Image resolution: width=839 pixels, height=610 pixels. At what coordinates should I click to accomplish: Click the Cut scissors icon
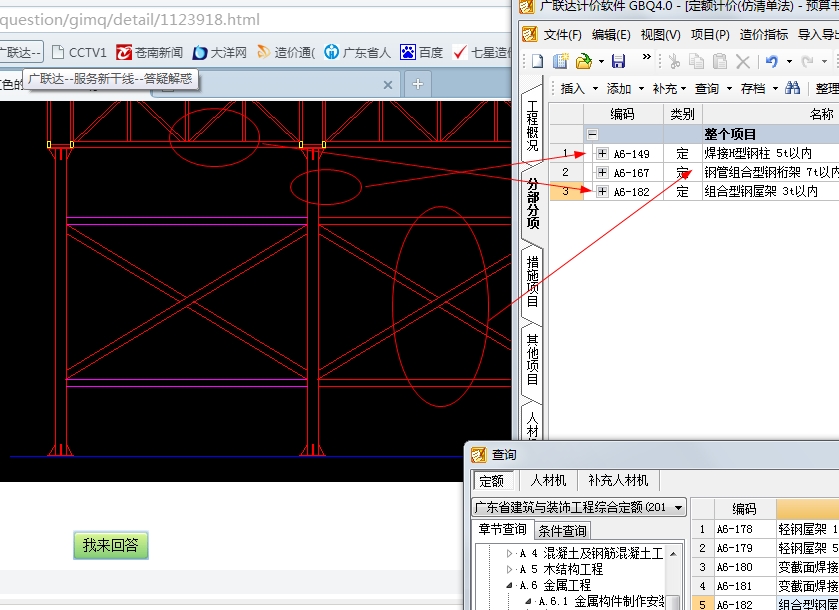[x=674, y=62]
